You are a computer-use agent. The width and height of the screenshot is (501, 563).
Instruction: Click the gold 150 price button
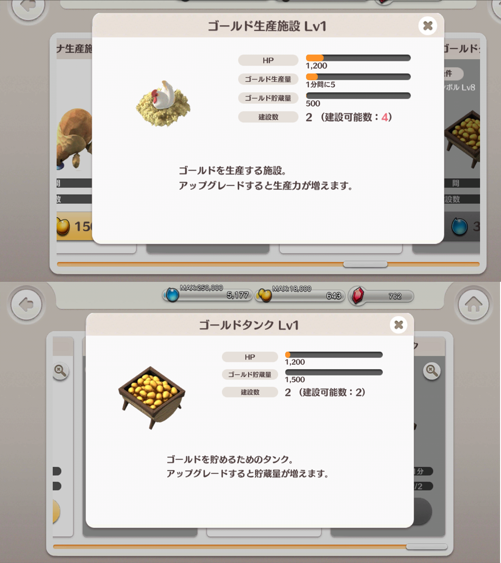coord(74,226)
